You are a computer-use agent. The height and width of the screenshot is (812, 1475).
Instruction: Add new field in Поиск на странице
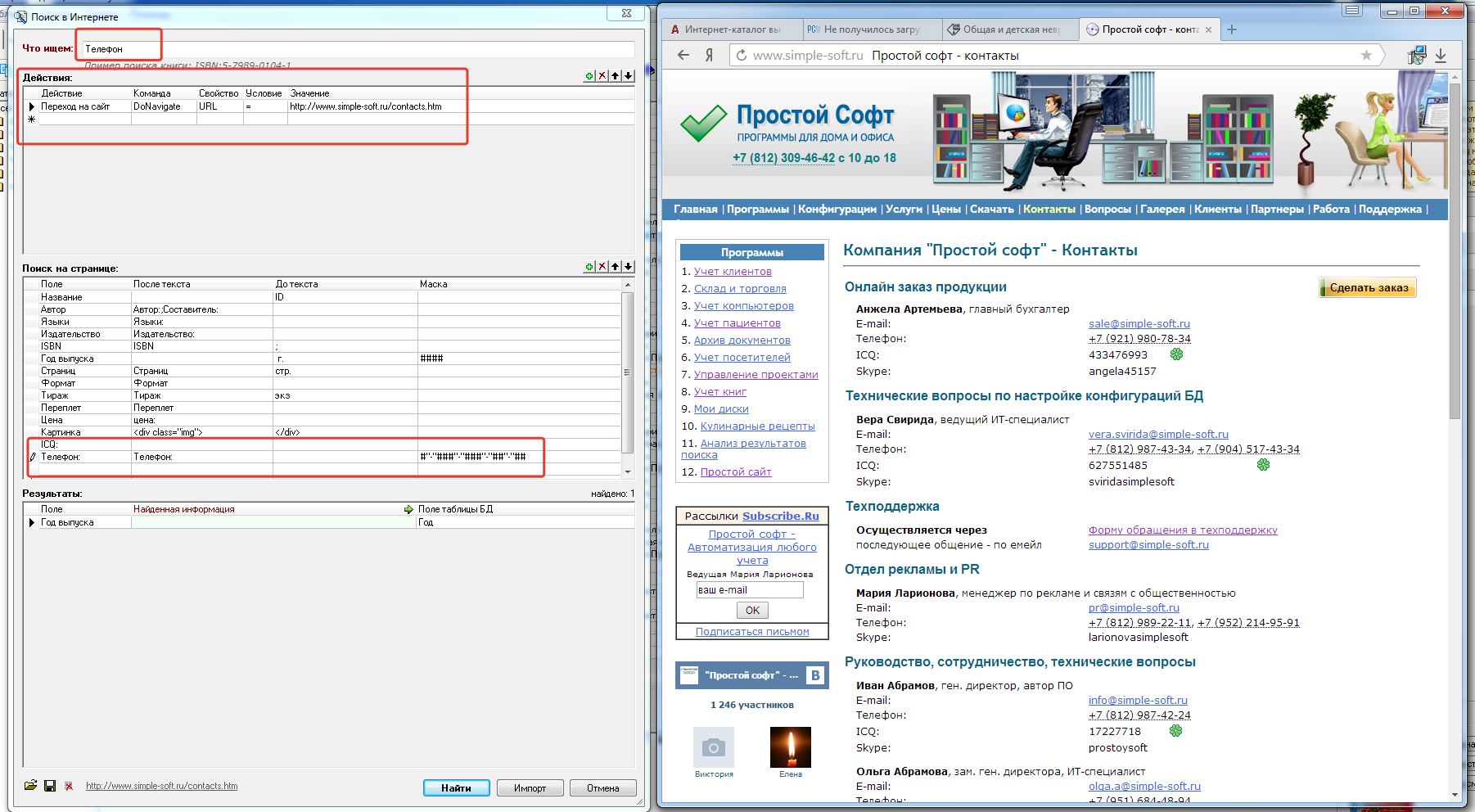click(x=589, y=267)
